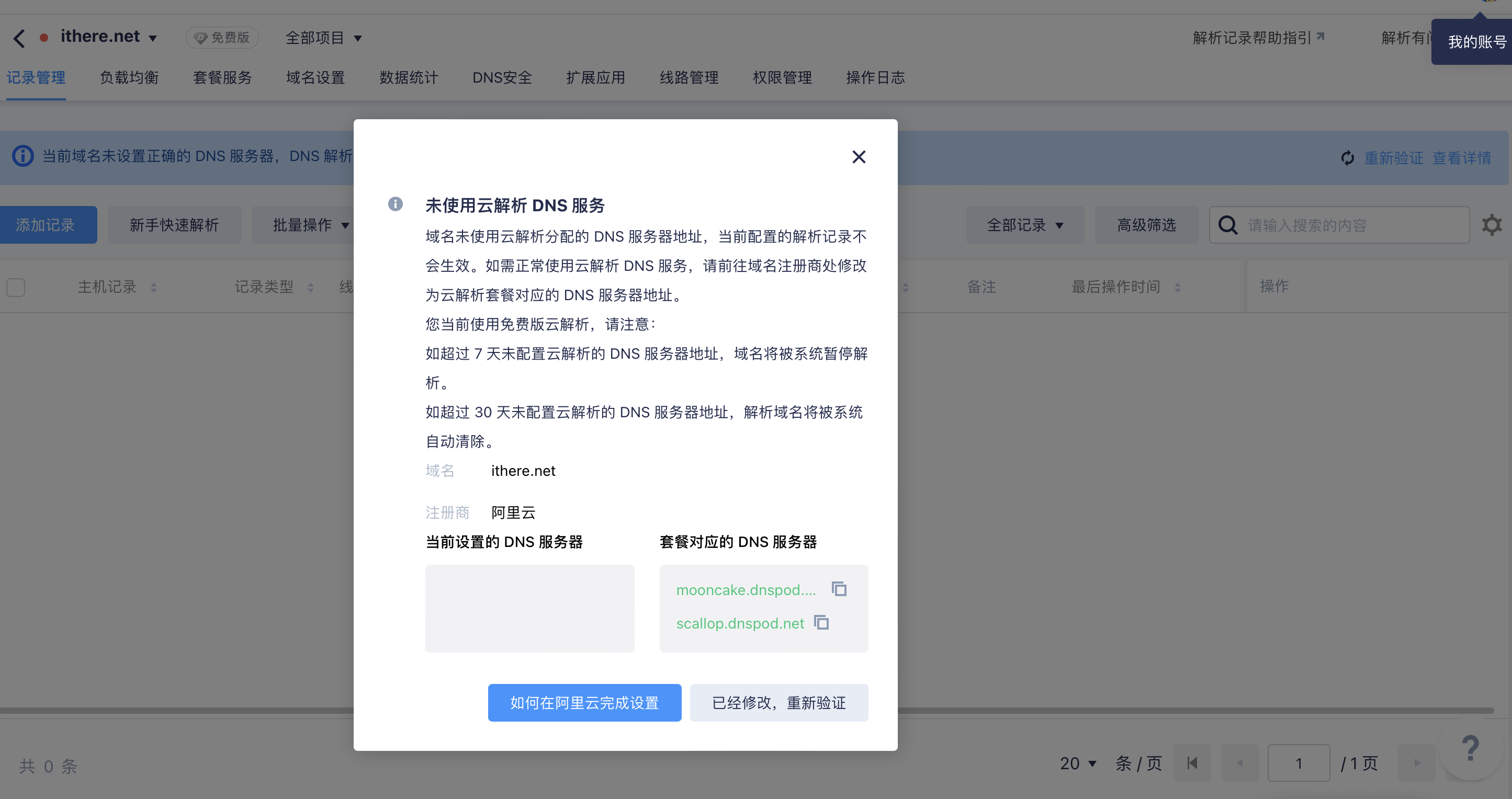Close the DNS warning dialog
Image resolution: width=1512 pixels, height=799 pixels.
point(859,157)
